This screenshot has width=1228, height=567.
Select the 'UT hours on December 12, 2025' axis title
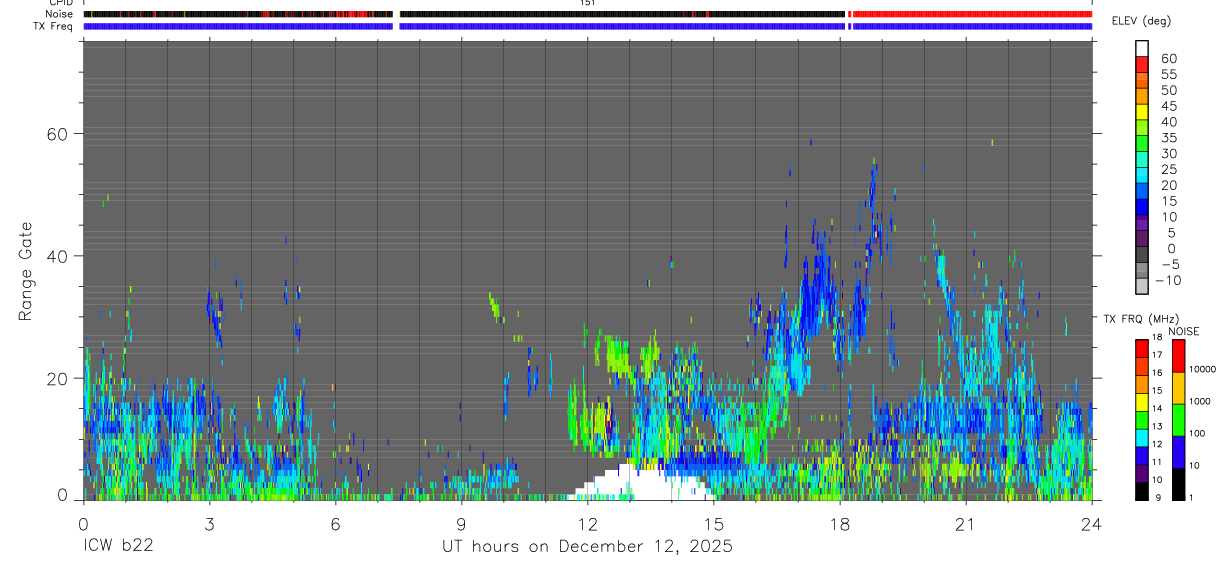tap(588, 547)
